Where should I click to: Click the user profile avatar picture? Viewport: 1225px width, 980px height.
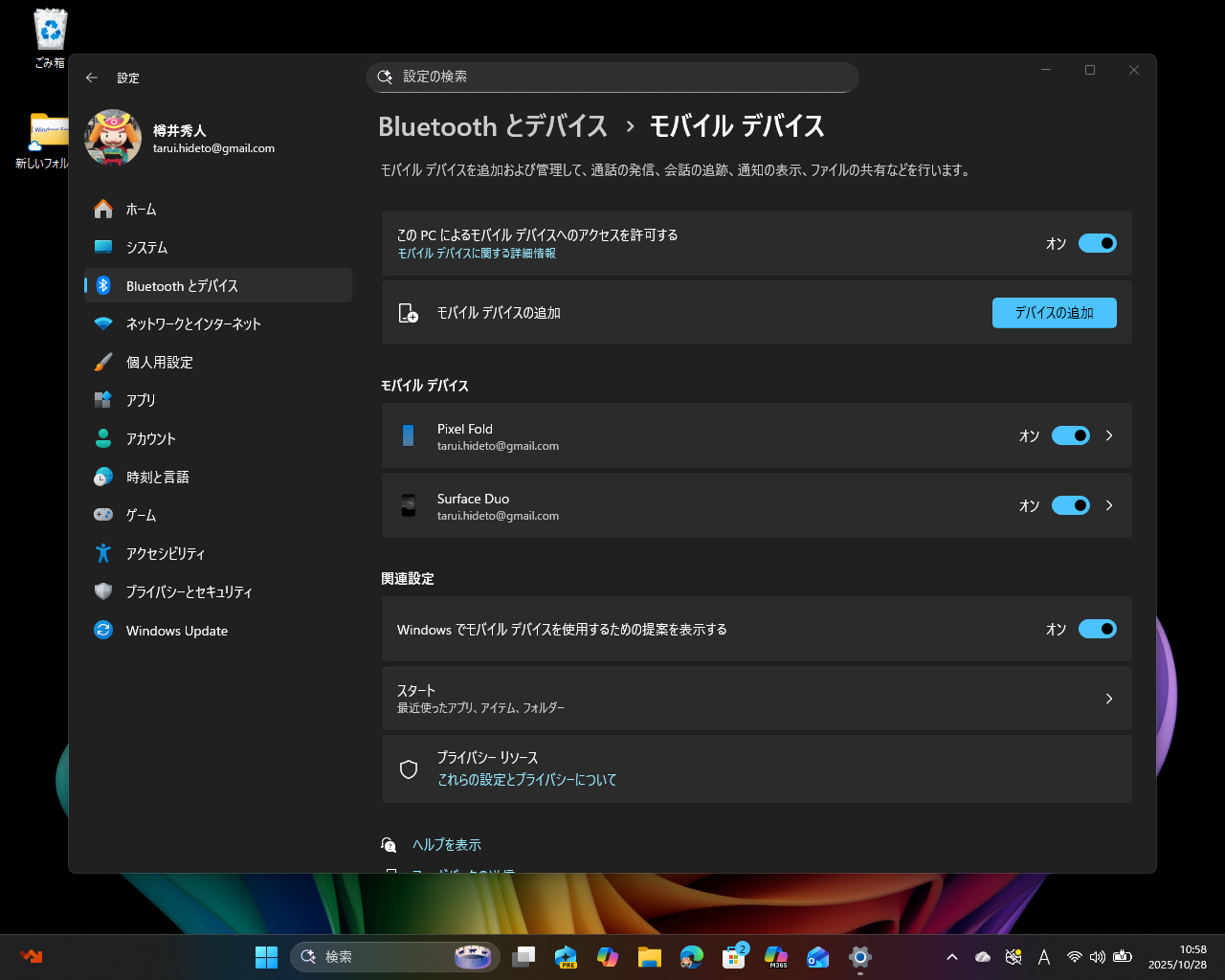[x=113, y=138]
